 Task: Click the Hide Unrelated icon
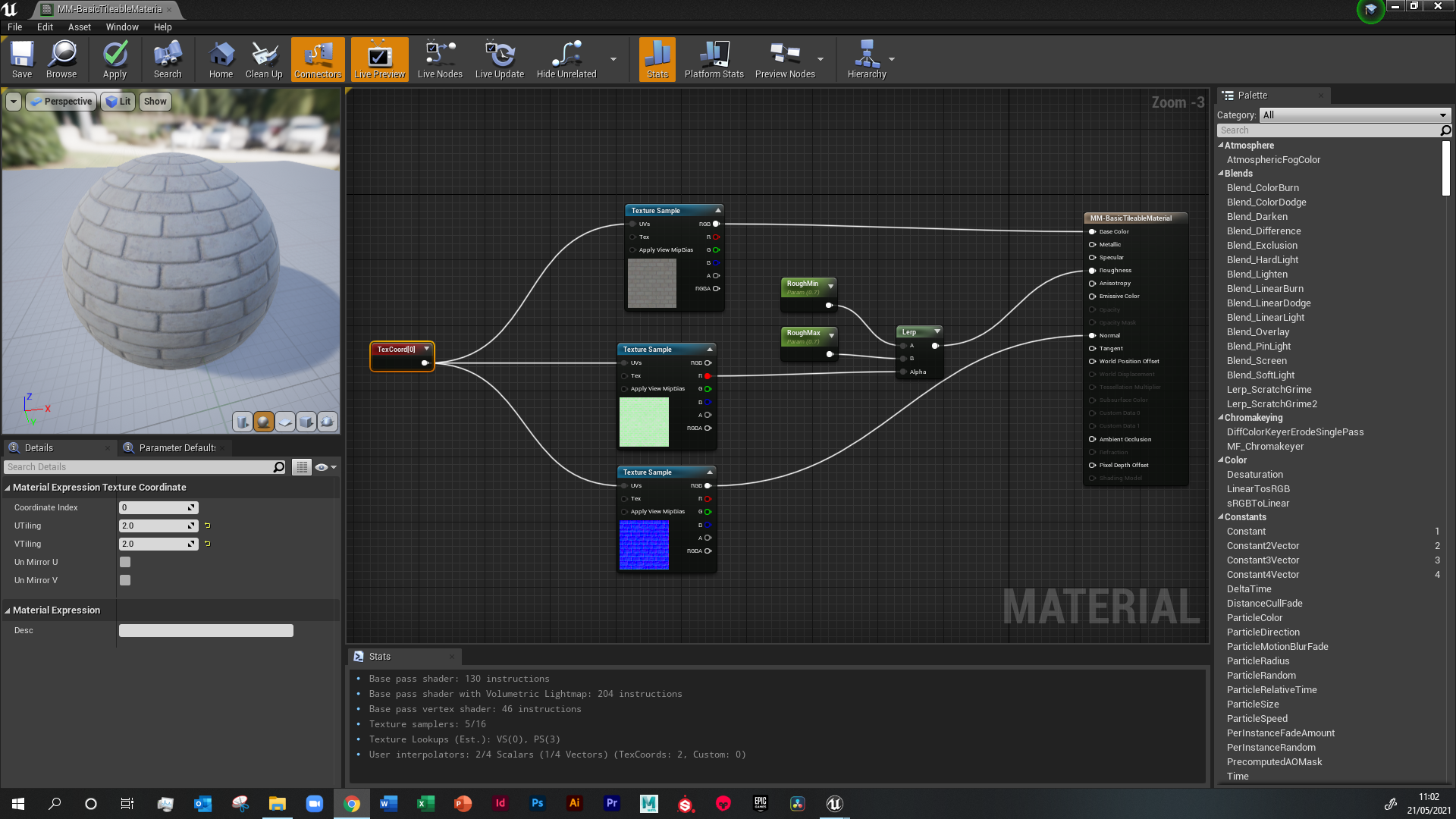click(566, 59)
